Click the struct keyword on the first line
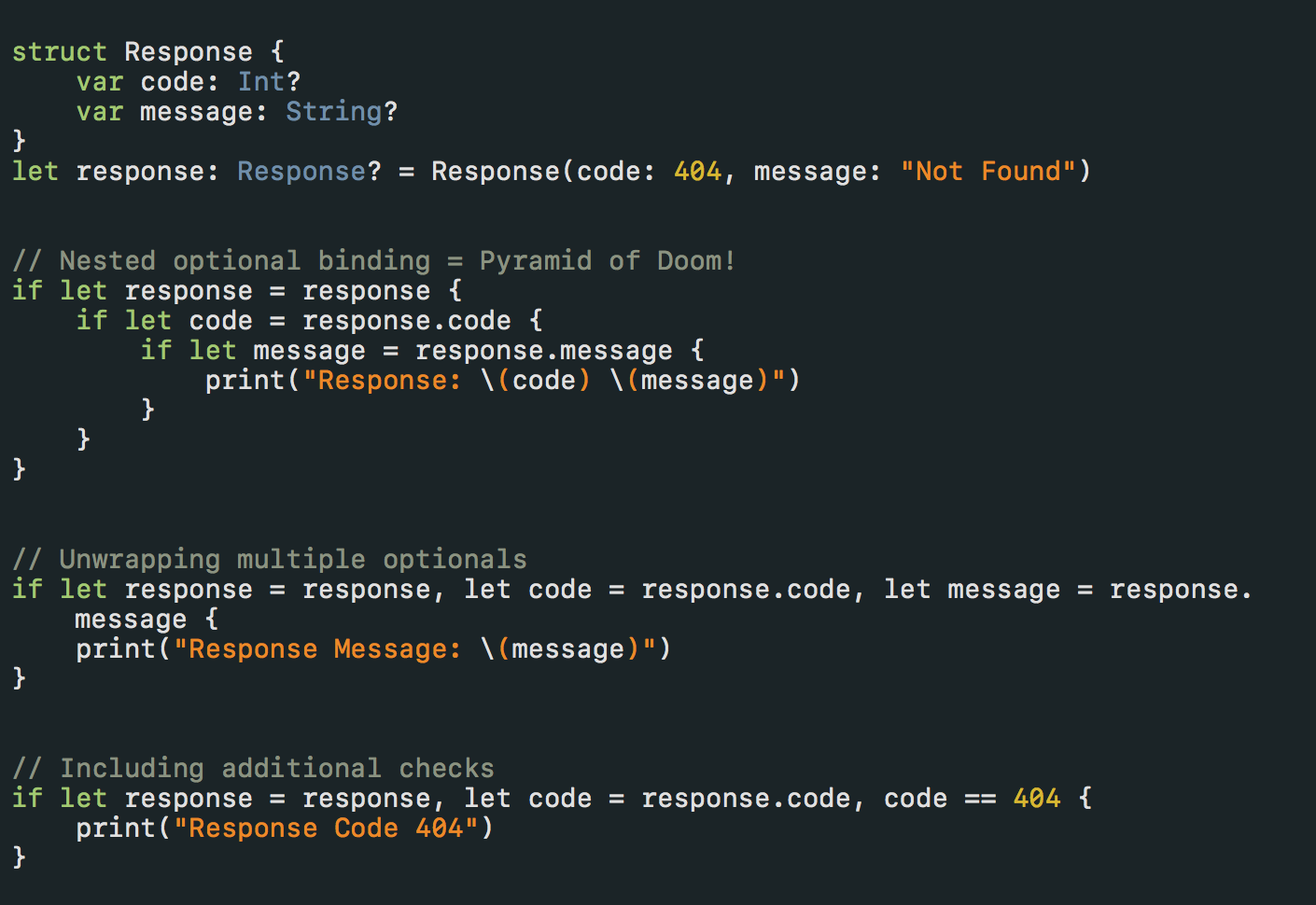The image size is (1316, 905). pyautogui.click(x=60, y=52)
